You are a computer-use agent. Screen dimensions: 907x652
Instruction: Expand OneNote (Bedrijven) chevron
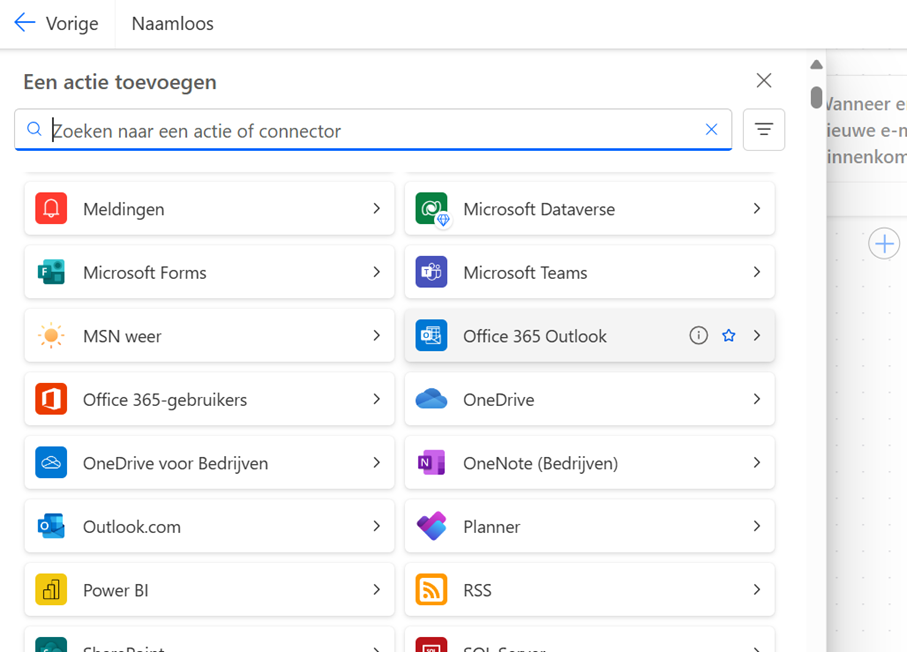pyautogui.click(x=757, y=463)
